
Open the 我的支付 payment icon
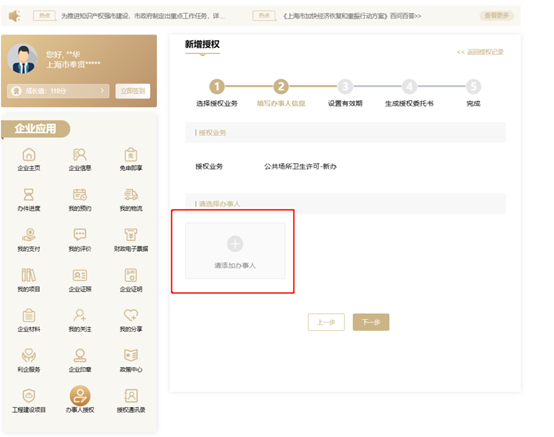(29, 235)
